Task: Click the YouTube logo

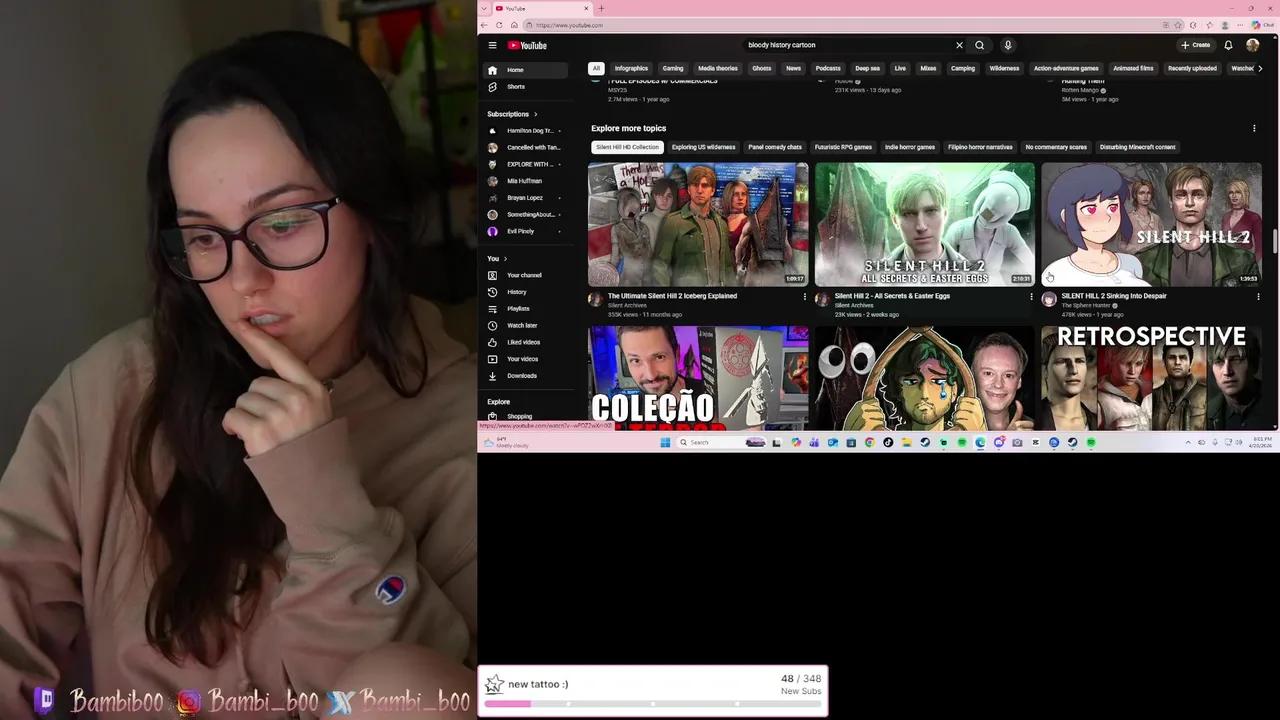Action: click(x=527, y=45)
